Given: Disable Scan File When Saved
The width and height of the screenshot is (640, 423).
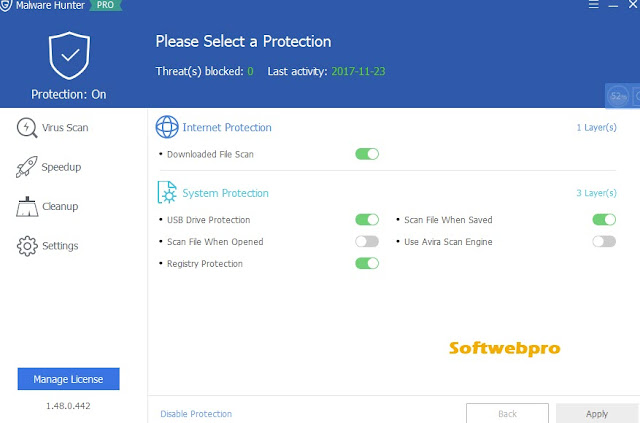Looking at the screenshot, I should coord(603,219).
